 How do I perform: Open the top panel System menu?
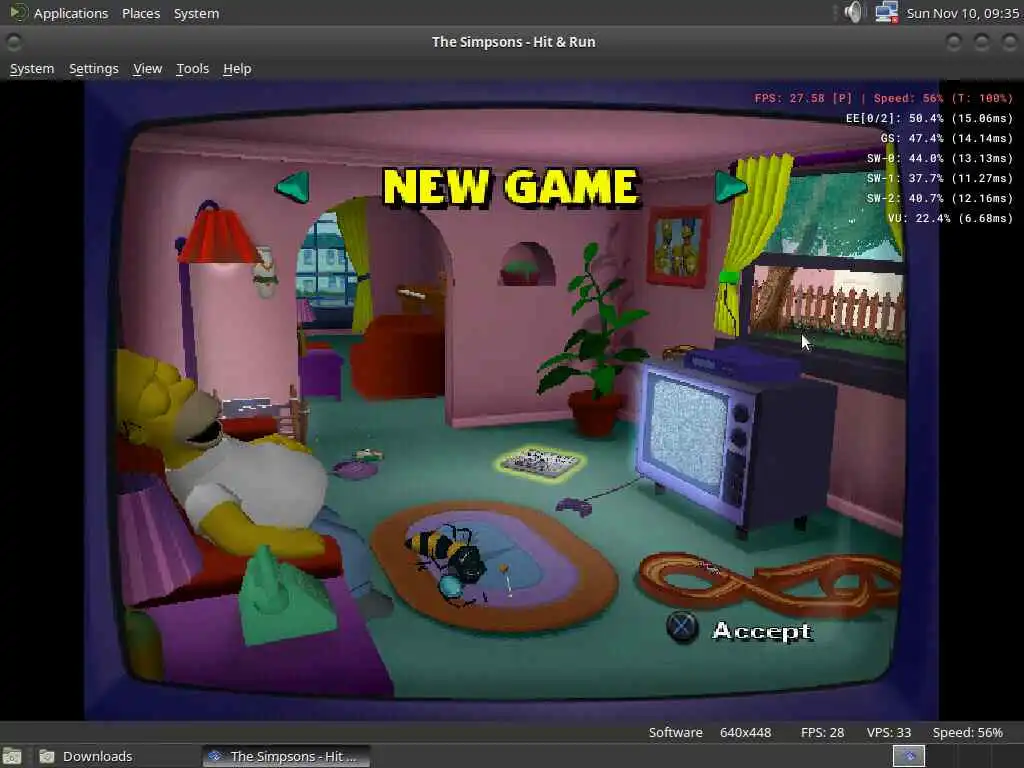tap(197, 13)
